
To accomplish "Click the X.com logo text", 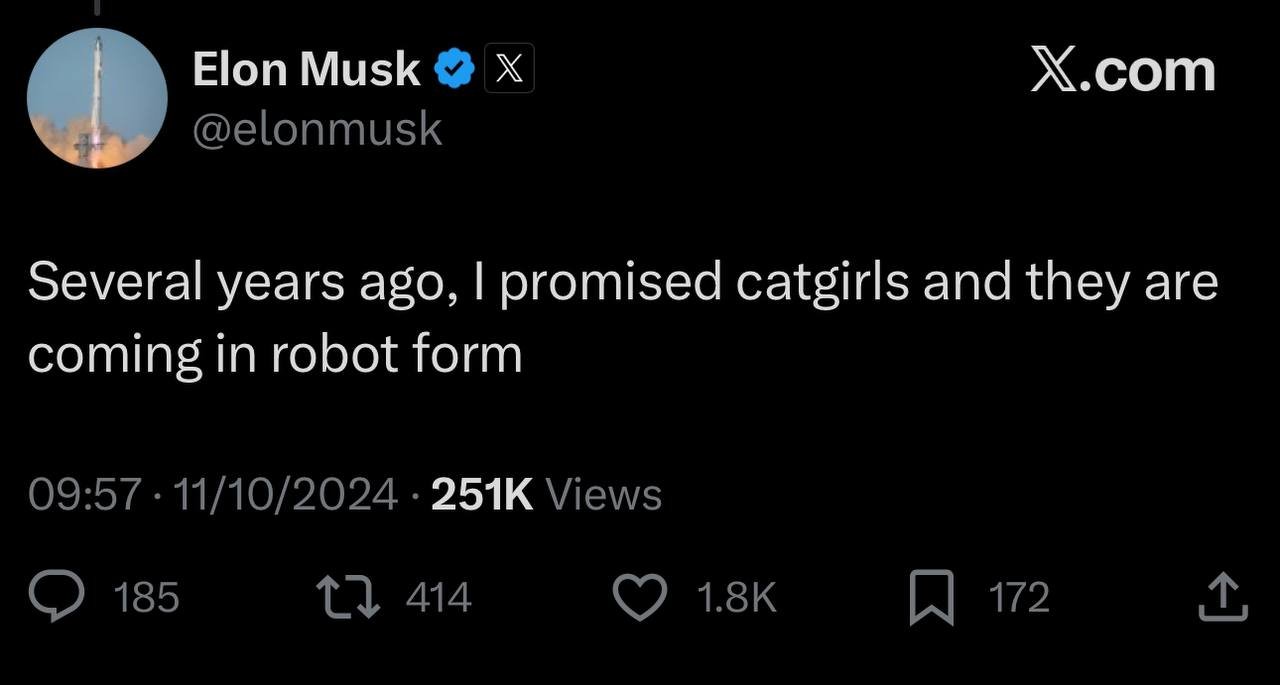I will point(1122,71).
